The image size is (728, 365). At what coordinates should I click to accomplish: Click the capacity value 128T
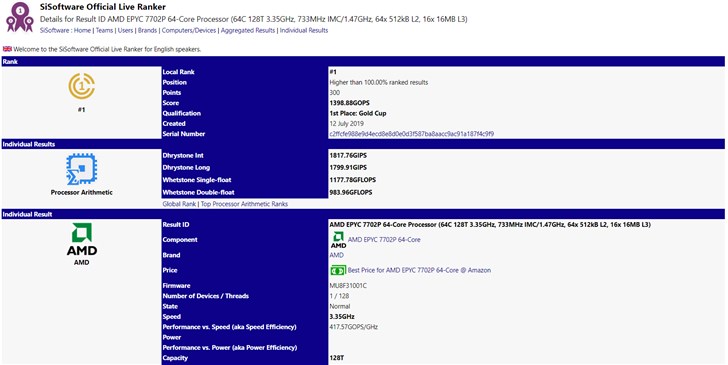click(x=337, y=358)
